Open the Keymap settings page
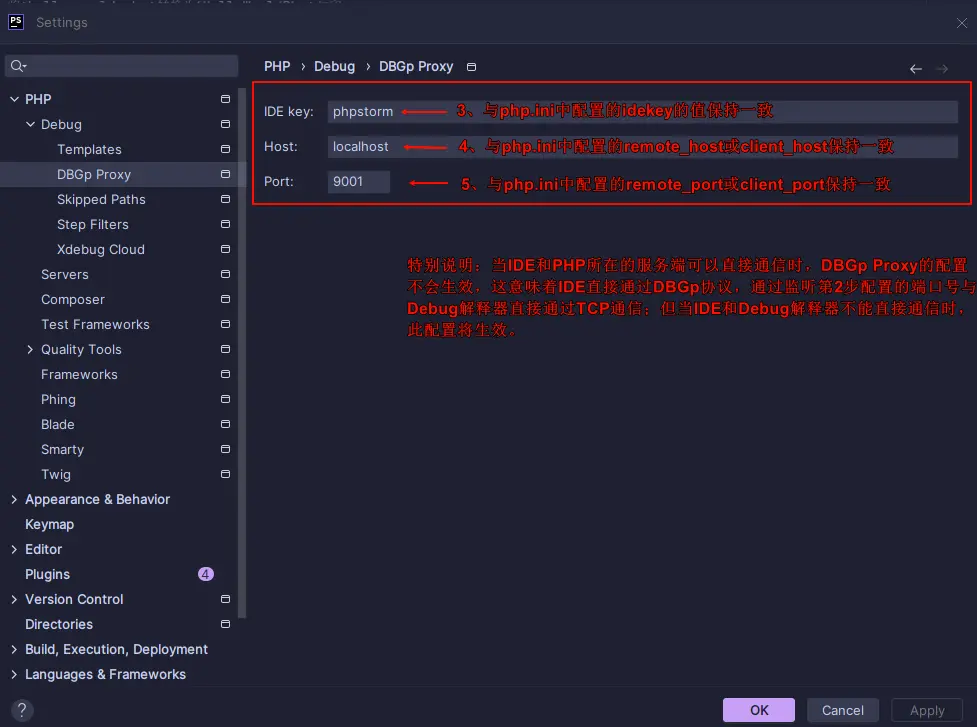Screen dimensions: 977x727 click(x=49, y=524)
